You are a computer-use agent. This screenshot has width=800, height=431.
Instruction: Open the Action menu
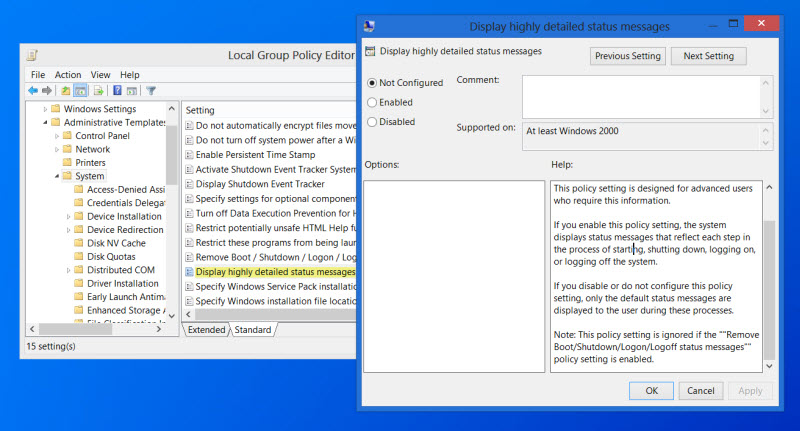click(68, 75)
